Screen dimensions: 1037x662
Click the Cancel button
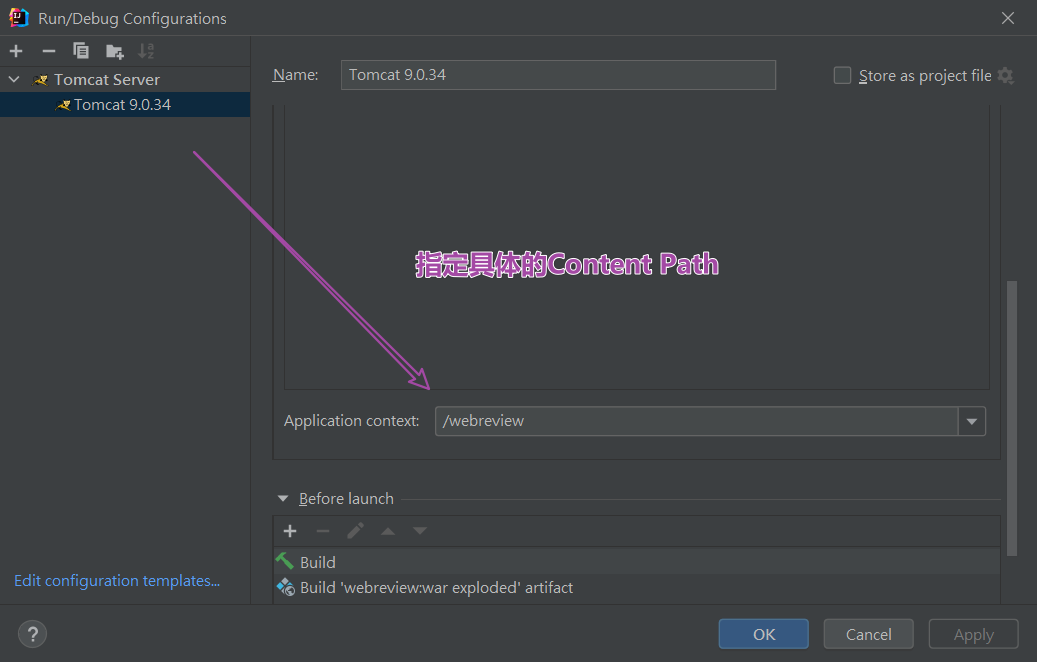868,634
